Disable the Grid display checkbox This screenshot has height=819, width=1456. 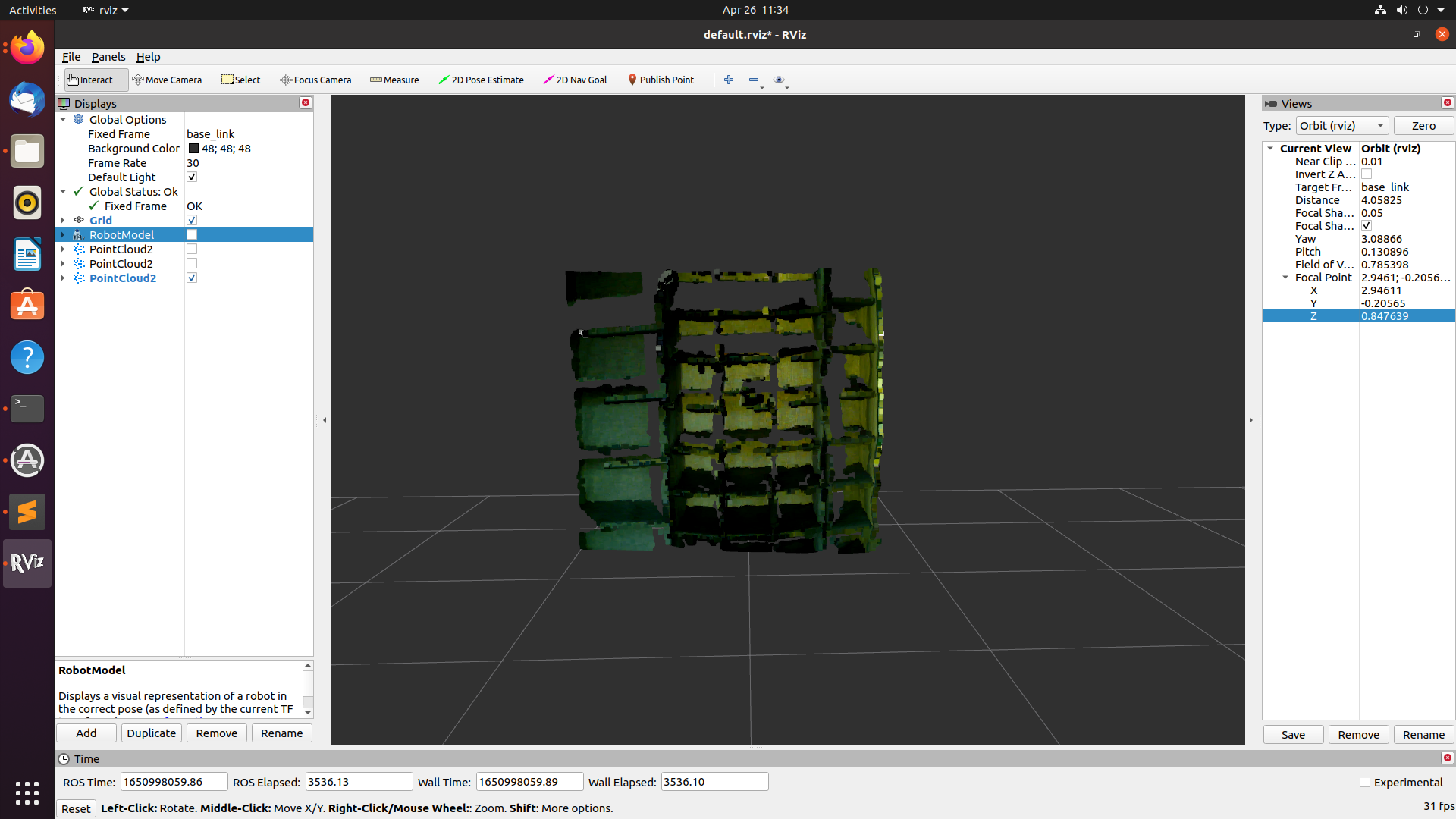click(x=192, y=220)
